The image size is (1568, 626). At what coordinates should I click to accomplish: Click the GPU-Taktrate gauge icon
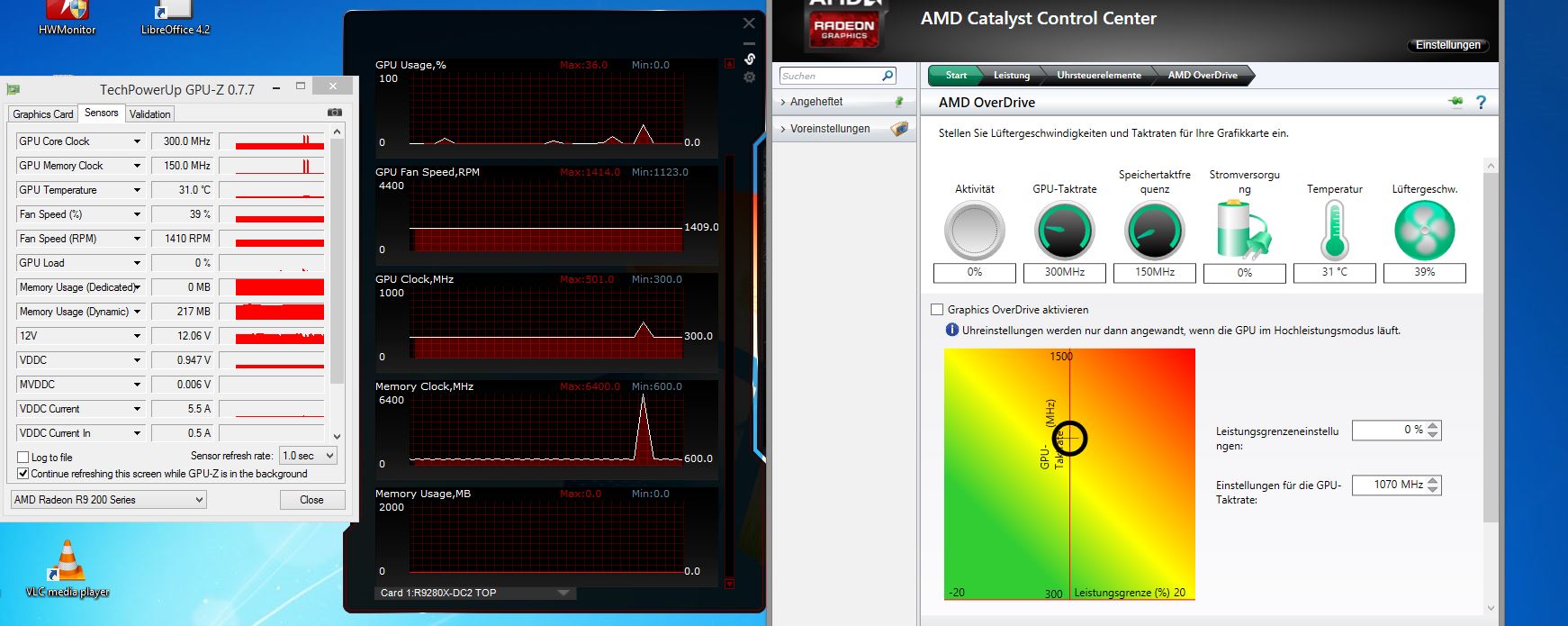(x=1064, y=231)
